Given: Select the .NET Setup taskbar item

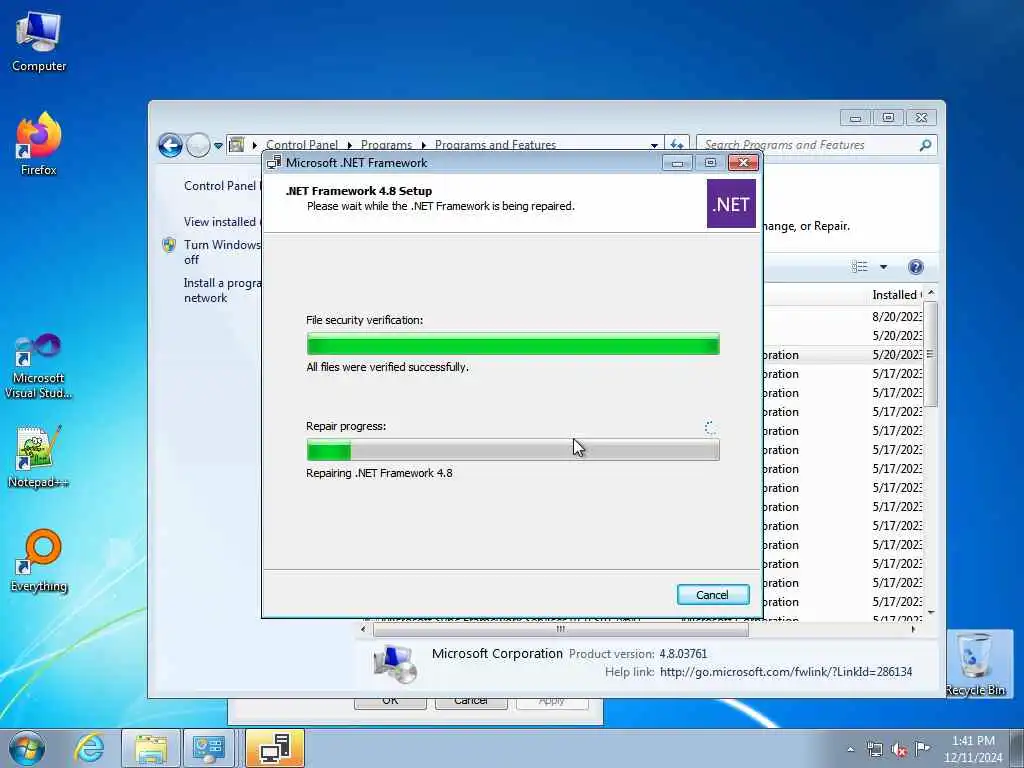Looking at the screenshot, I should pos(275,748).
